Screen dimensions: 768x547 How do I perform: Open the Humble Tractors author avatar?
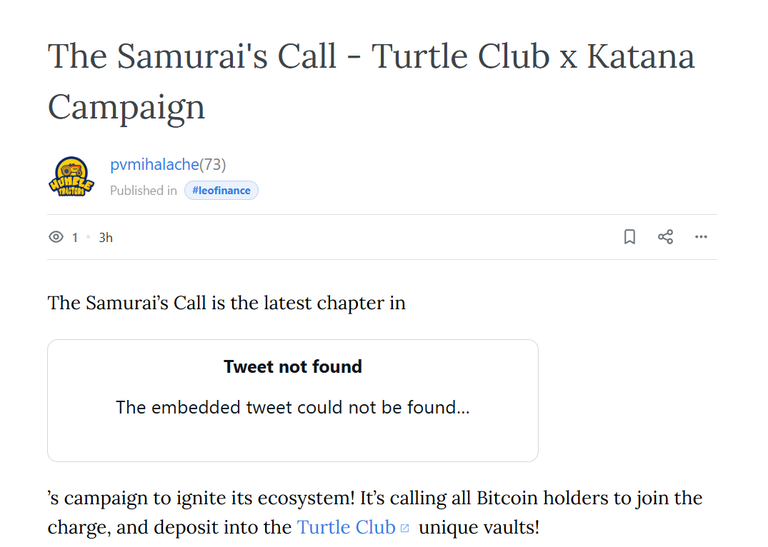click(71, 177)
